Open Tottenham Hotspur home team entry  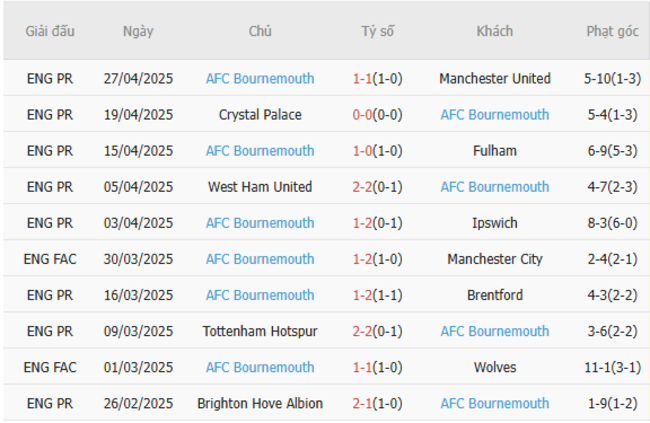(260, 331)
